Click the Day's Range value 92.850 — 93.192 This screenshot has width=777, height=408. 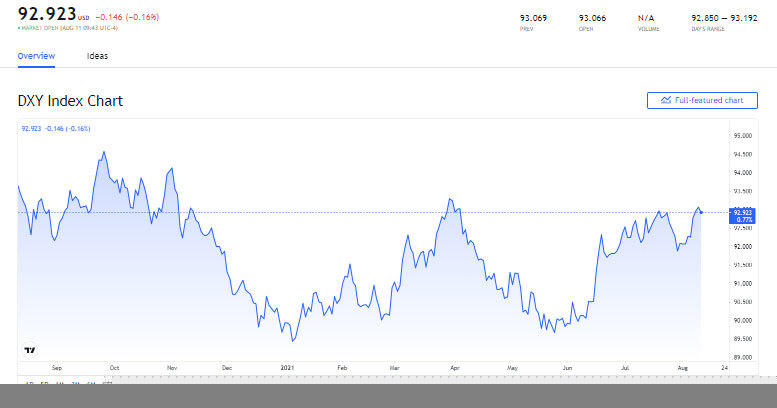point(724,18)
